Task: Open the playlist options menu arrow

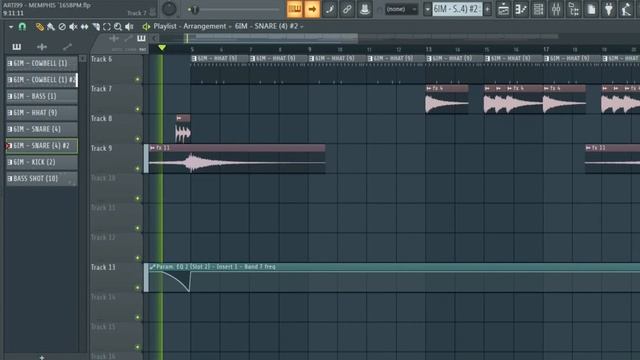Action: (x=11, y=27)
